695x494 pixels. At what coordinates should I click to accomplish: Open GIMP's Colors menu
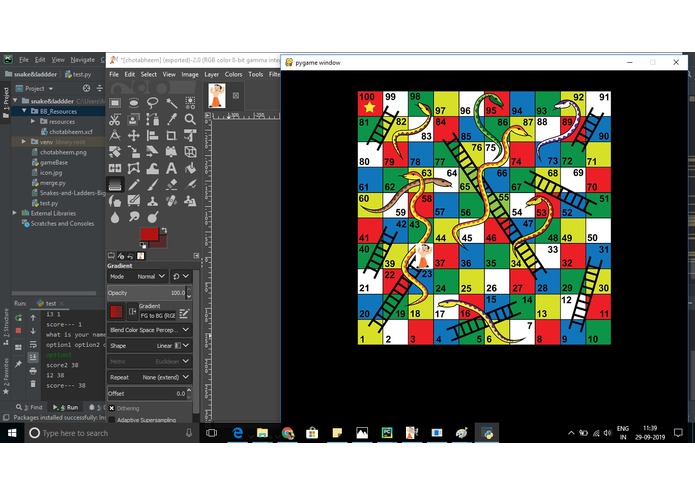point(233,74)
